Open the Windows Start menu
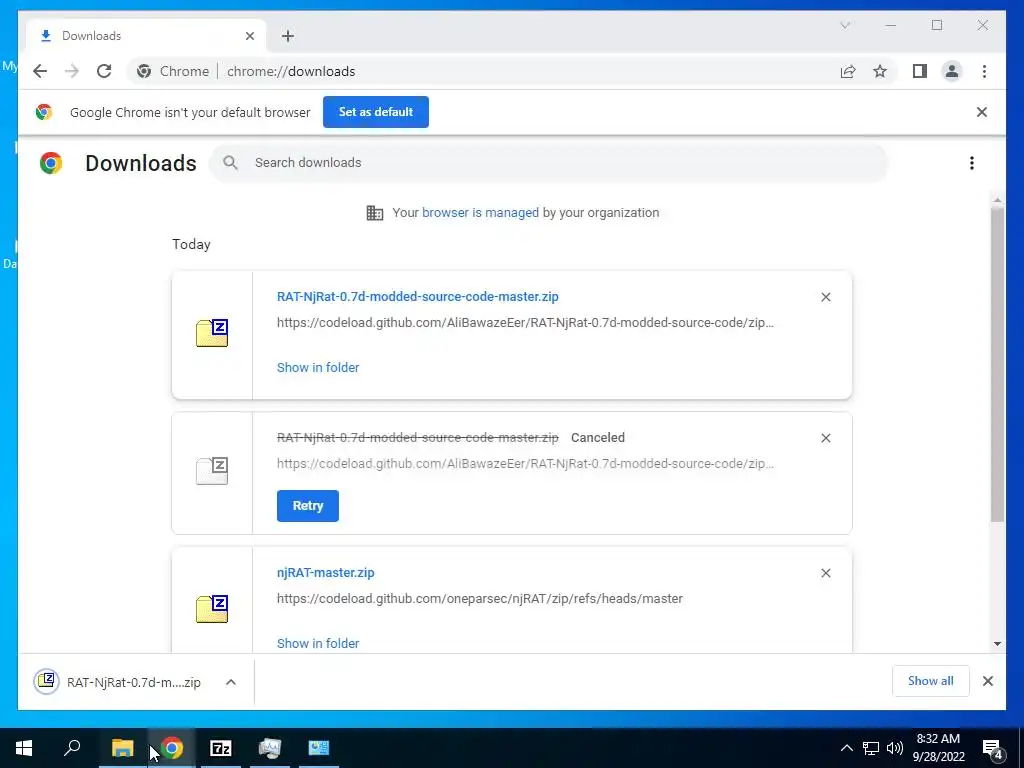This screenshot has height=768, width=1024. click(x=24, y=748)
